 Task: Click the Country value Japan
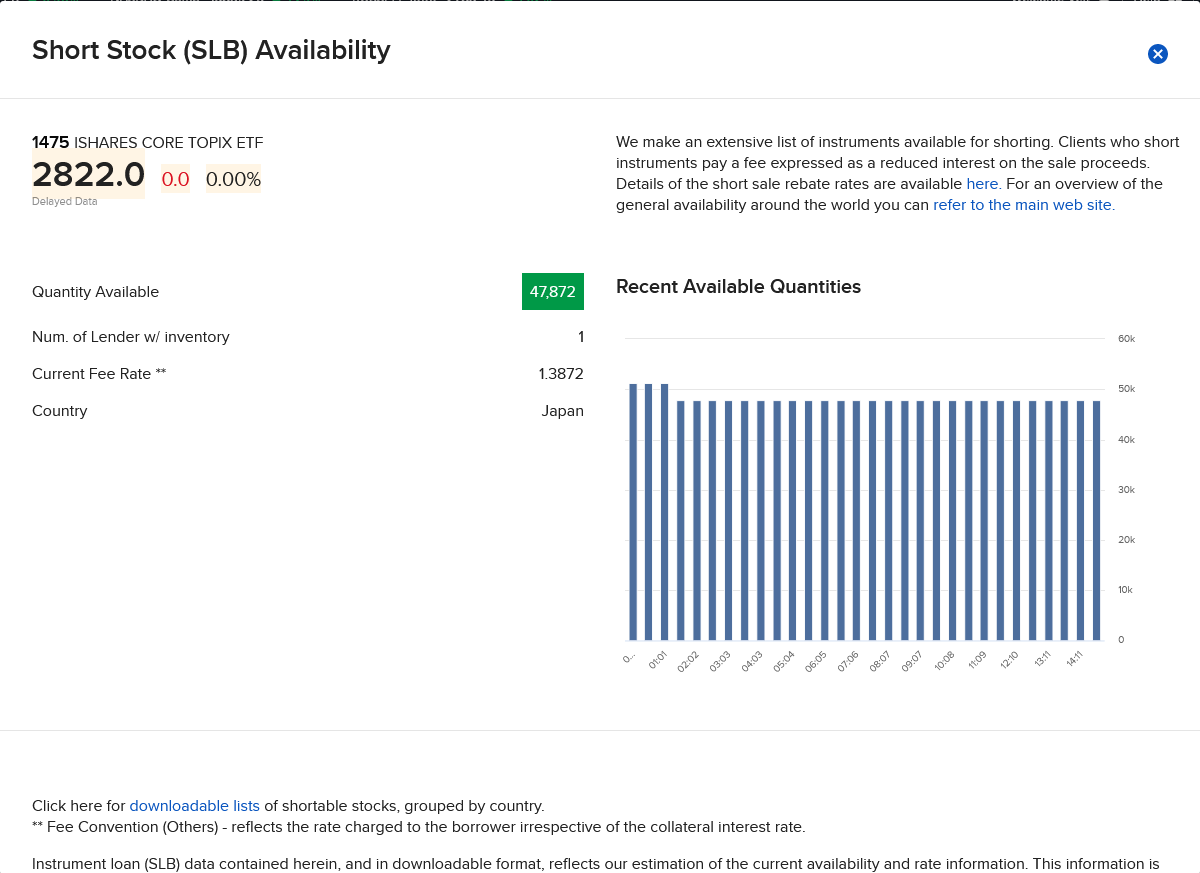coord(563,411)
